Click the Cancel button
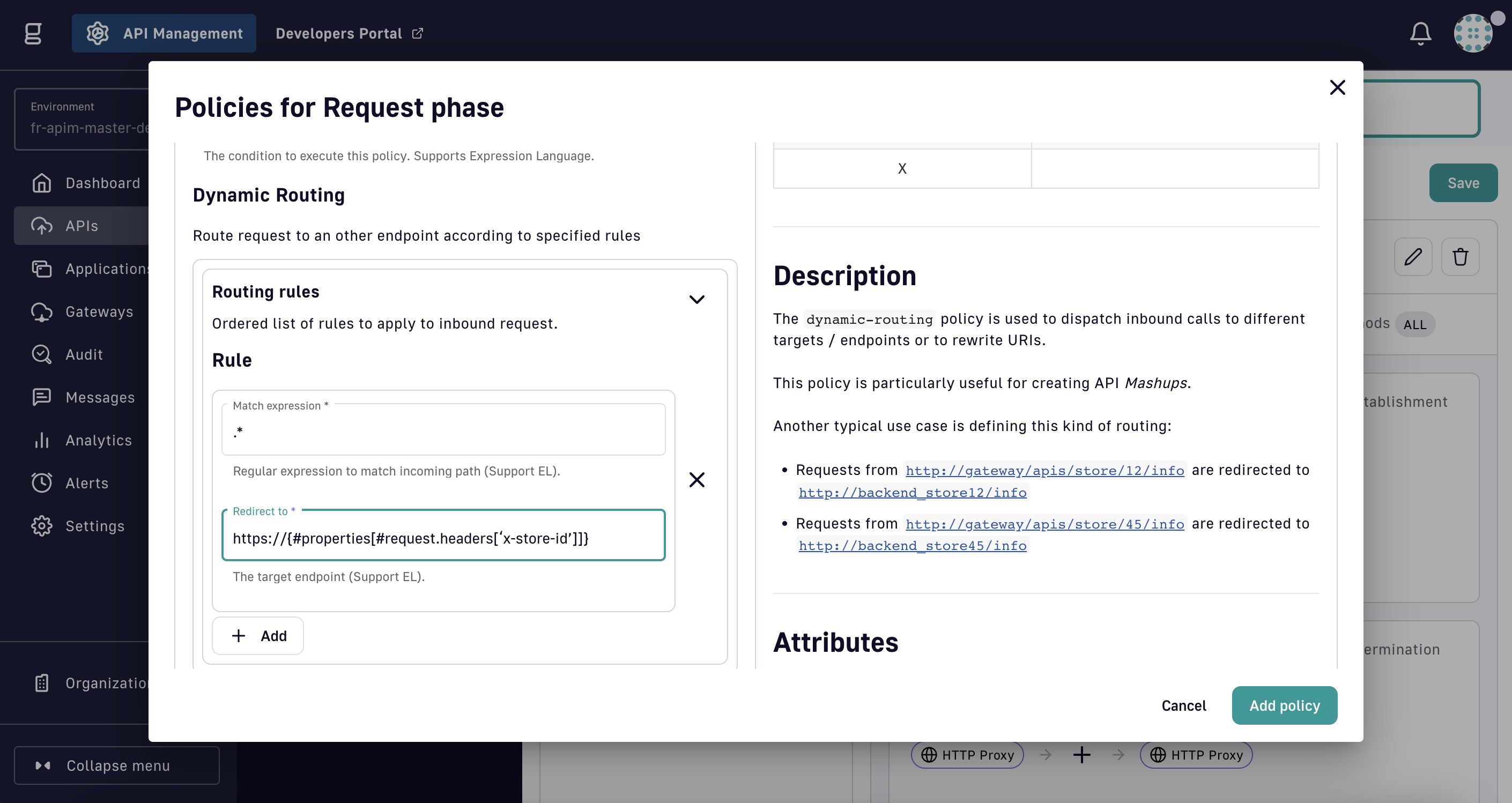 pos(1183,705)
